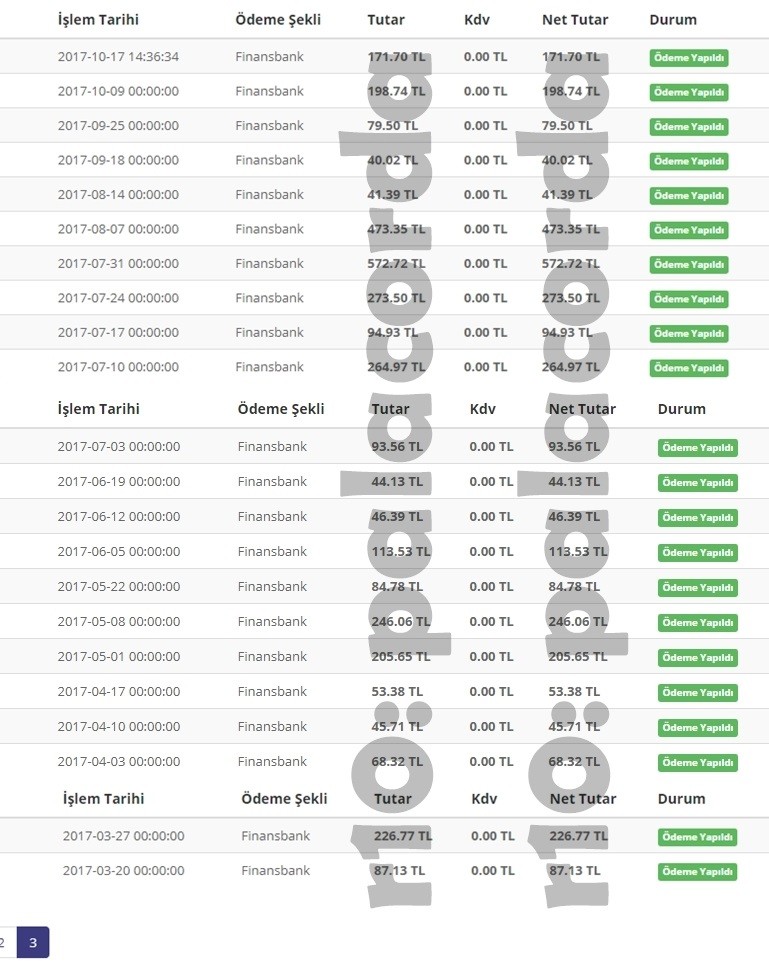Select the 2017-09-25 transaction date

point(118,126)
